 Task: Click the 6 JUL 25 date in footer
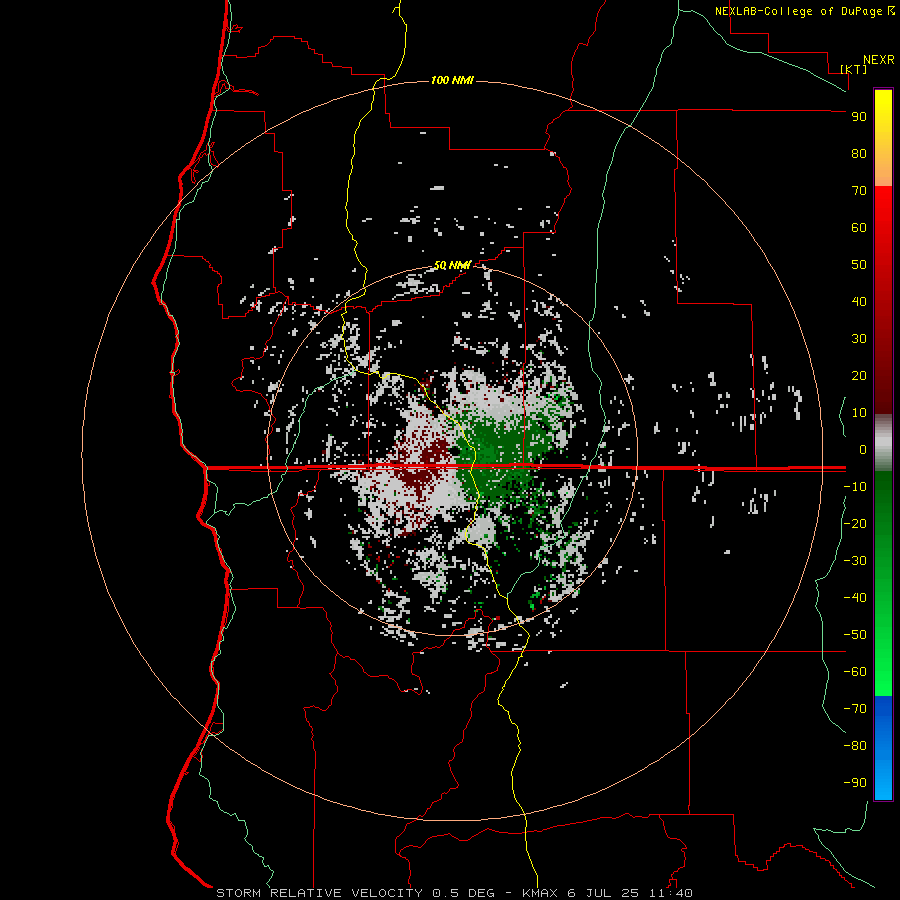pos(603,893)
